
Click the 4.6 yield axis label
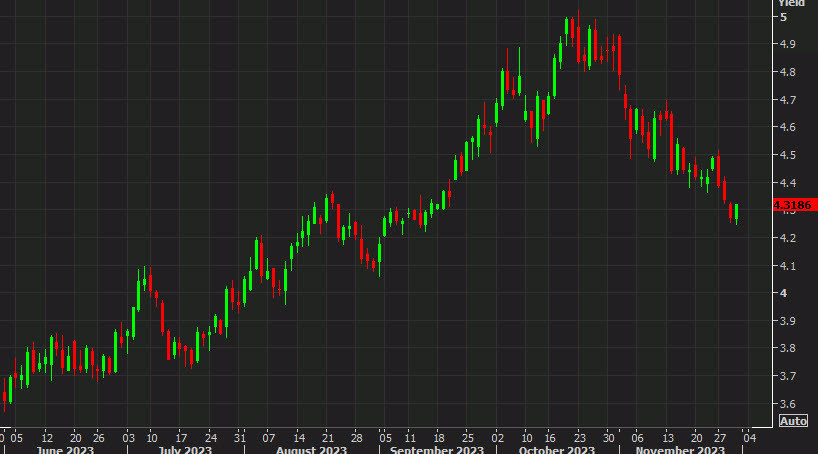click(788, 127)
